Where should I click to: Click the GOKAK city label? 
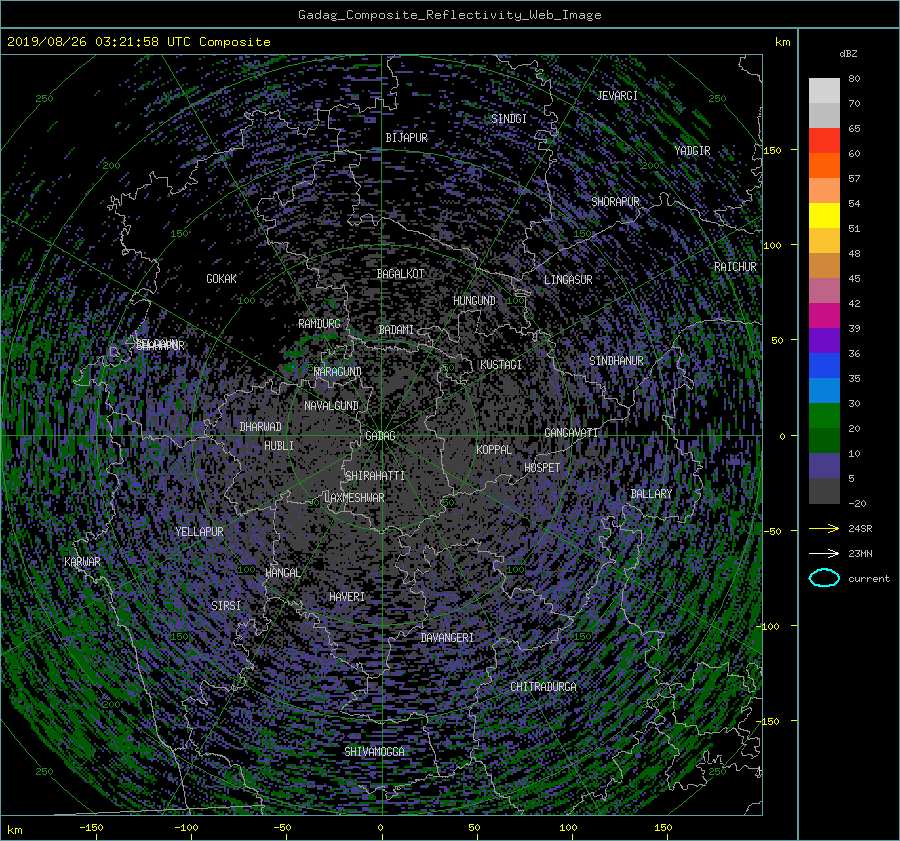221,278
